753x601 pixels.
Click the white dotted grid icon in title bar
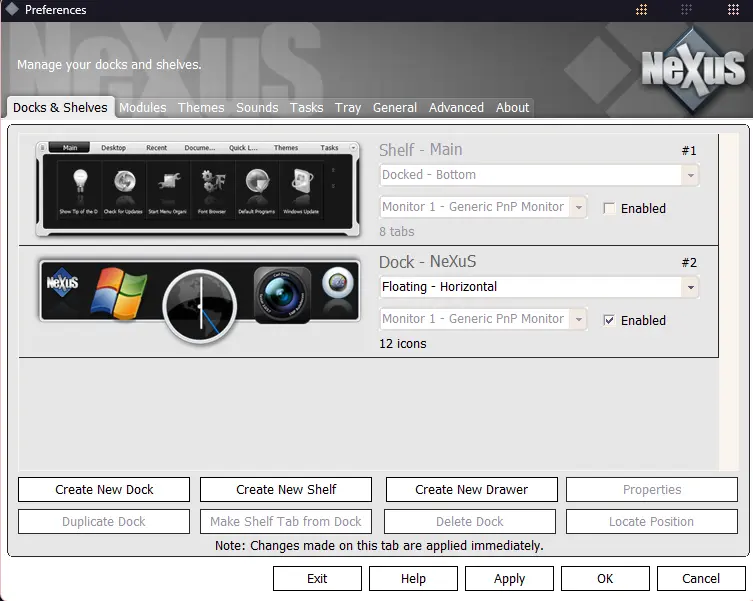pyautogui.click(x=733, y=10)
